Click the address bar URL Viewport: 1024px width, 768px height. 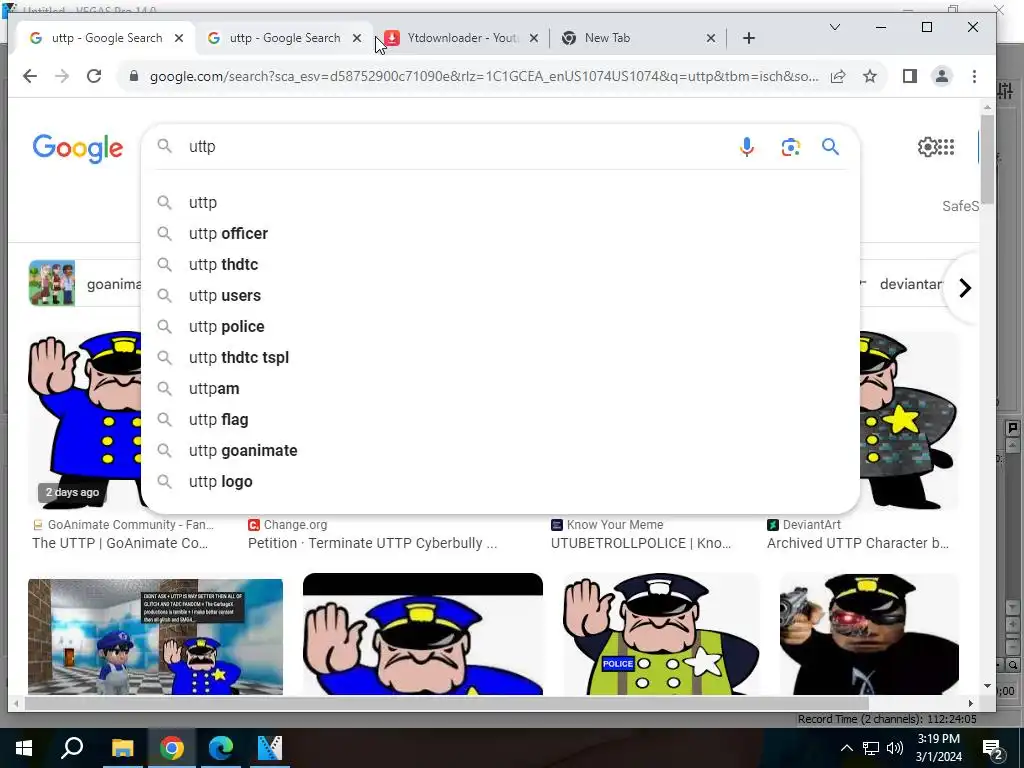click(x=483, y=76)
